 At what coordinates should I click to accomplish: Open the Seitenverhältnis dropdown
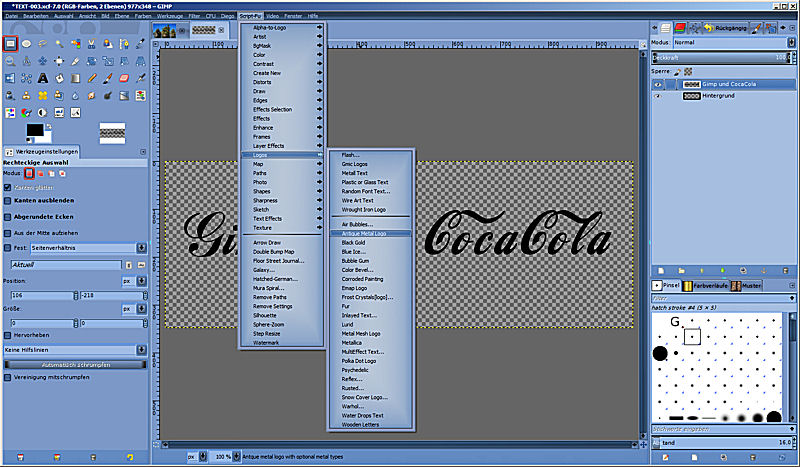tap(88, 248)
